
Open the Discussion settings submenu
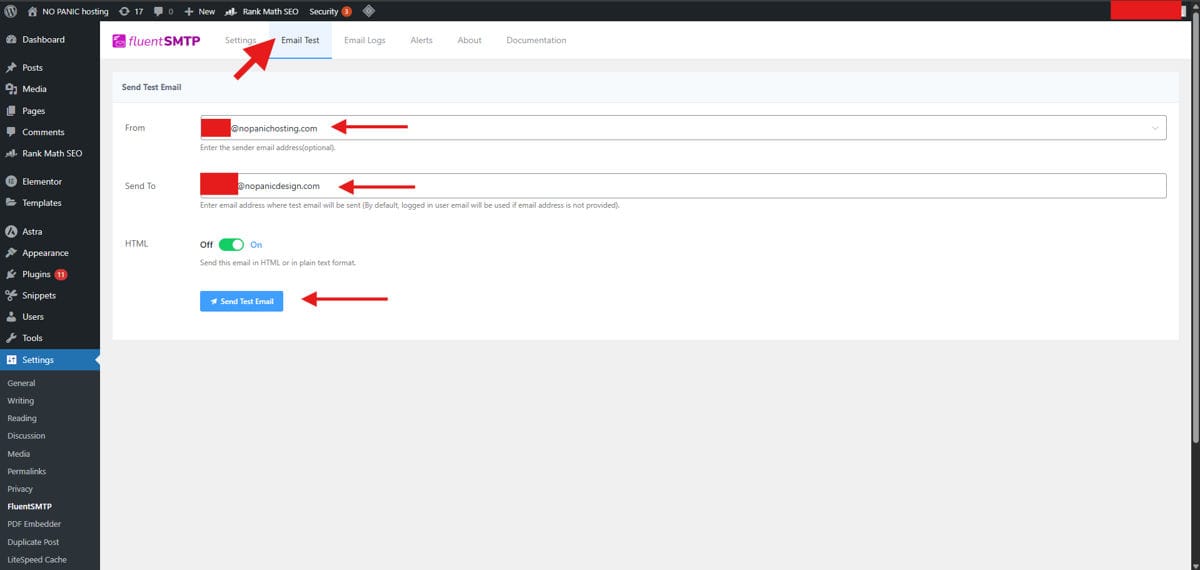tap(26, 436)
